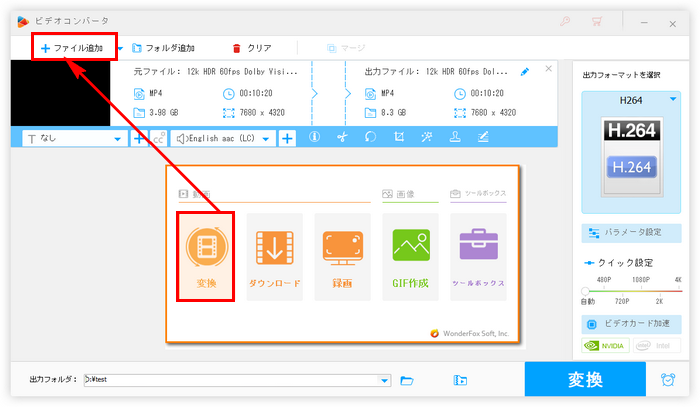Open the effects magic wand tool

click(x=427, y=138)
